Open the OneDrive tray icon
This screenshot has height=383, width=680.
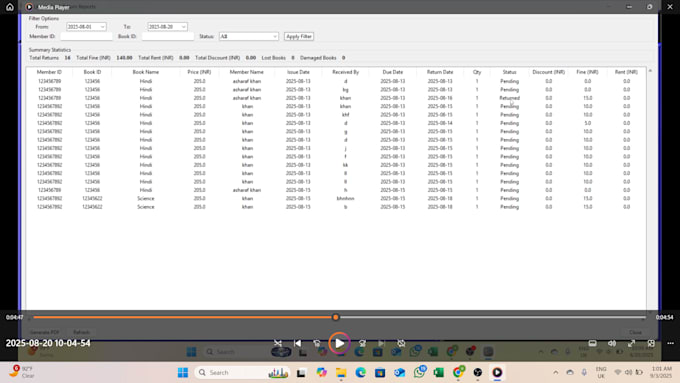[x=570, y=373]
